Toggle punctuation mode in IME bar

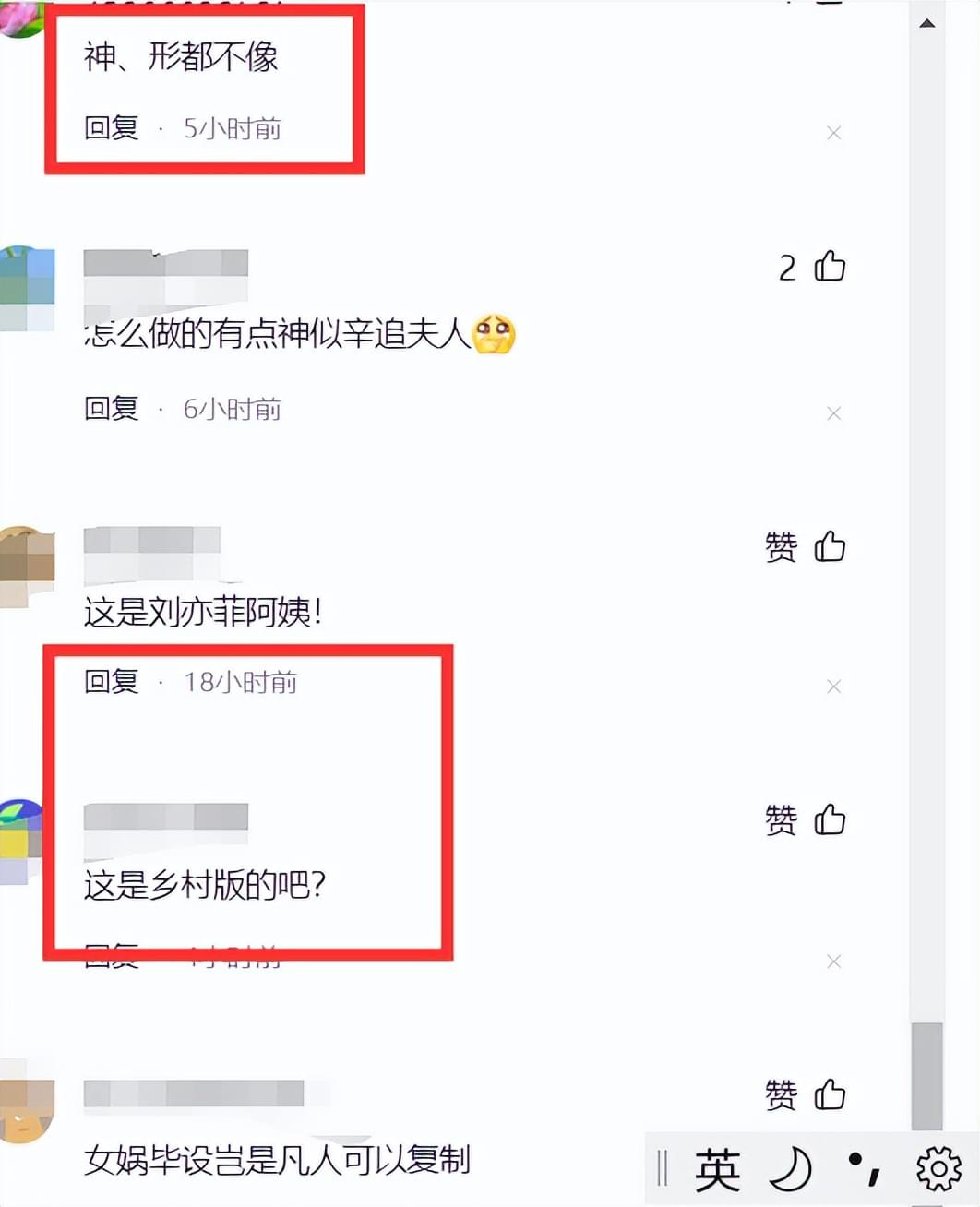pyautogui.click(x=865, y=1169)
